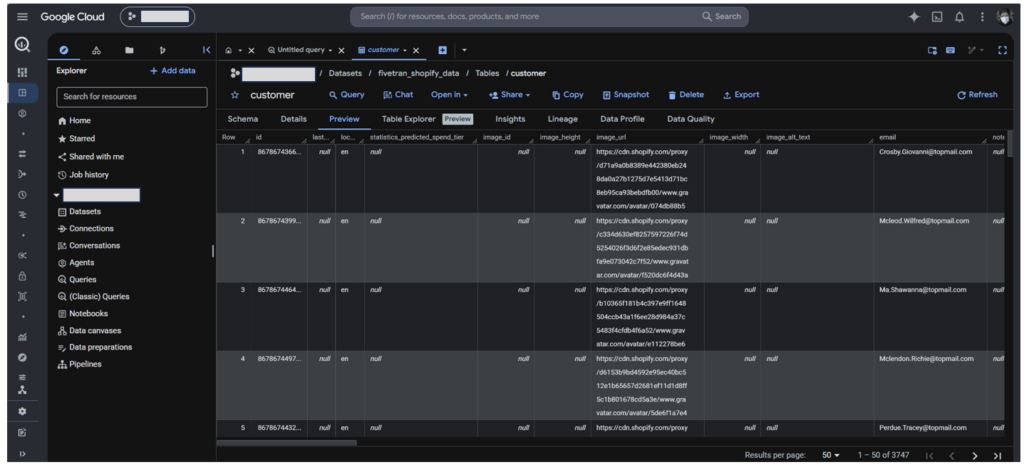Click fivetran_shopify_data breadcrumb link
Screen dimensions: 1024x467
click(x=418, y=73)
